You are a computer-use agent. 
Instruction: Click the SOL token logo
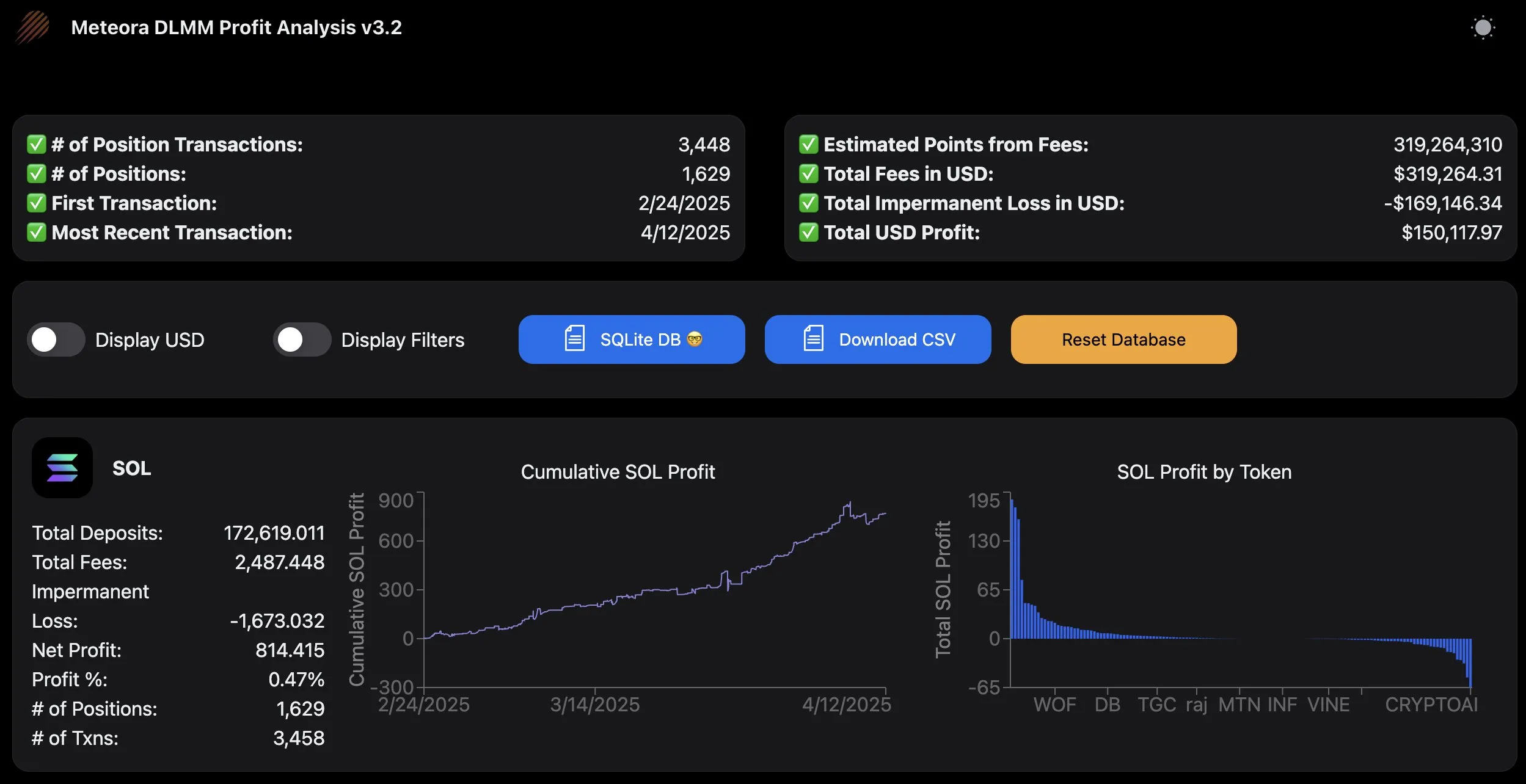pyautogui.click(x=62, y=468)
